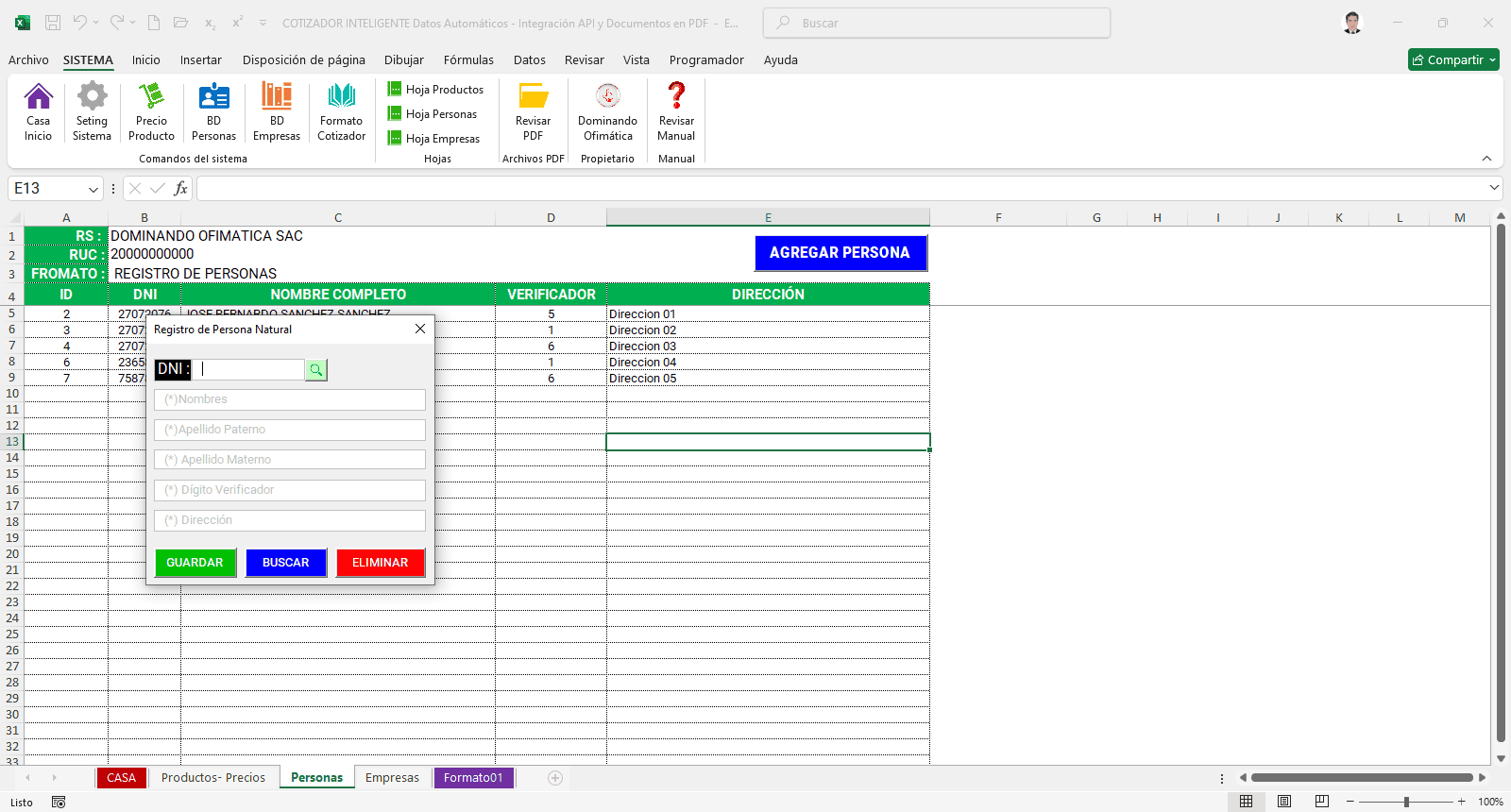Open the Redo history dropdown arrow
Screen dimensions: 1511x812
tap(133, 23)
